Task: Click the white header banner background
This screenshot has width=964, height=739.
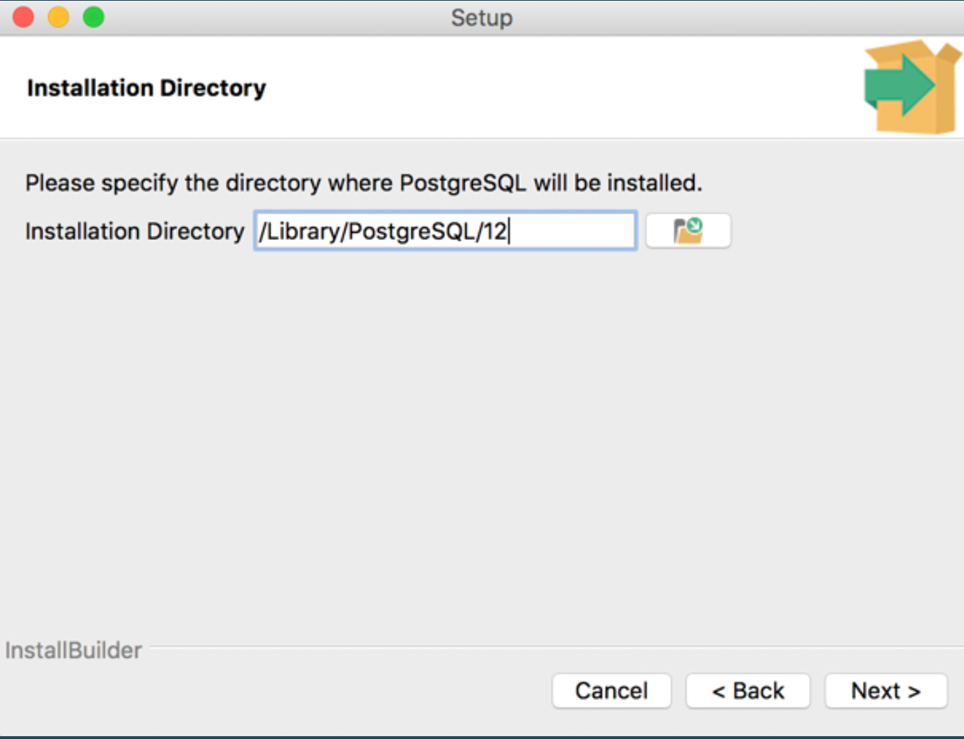Action: point(550,88)
